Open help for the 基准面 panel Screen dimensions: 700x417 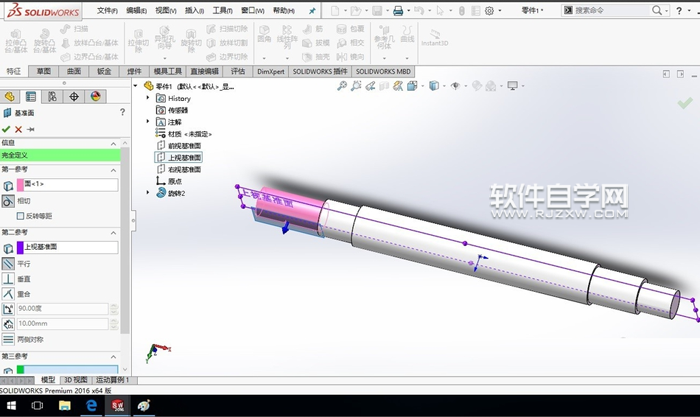[x=122, y=113]
